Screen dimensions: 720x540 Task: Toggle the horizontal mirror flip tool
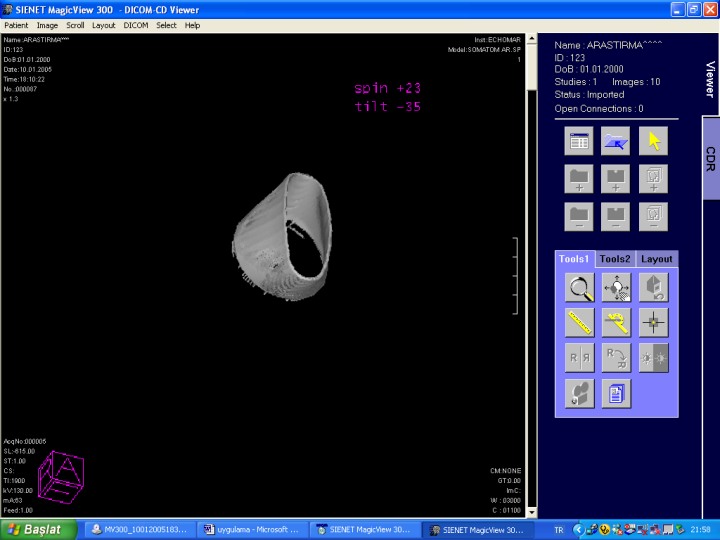pyautogui.click(x=580, y=357)
